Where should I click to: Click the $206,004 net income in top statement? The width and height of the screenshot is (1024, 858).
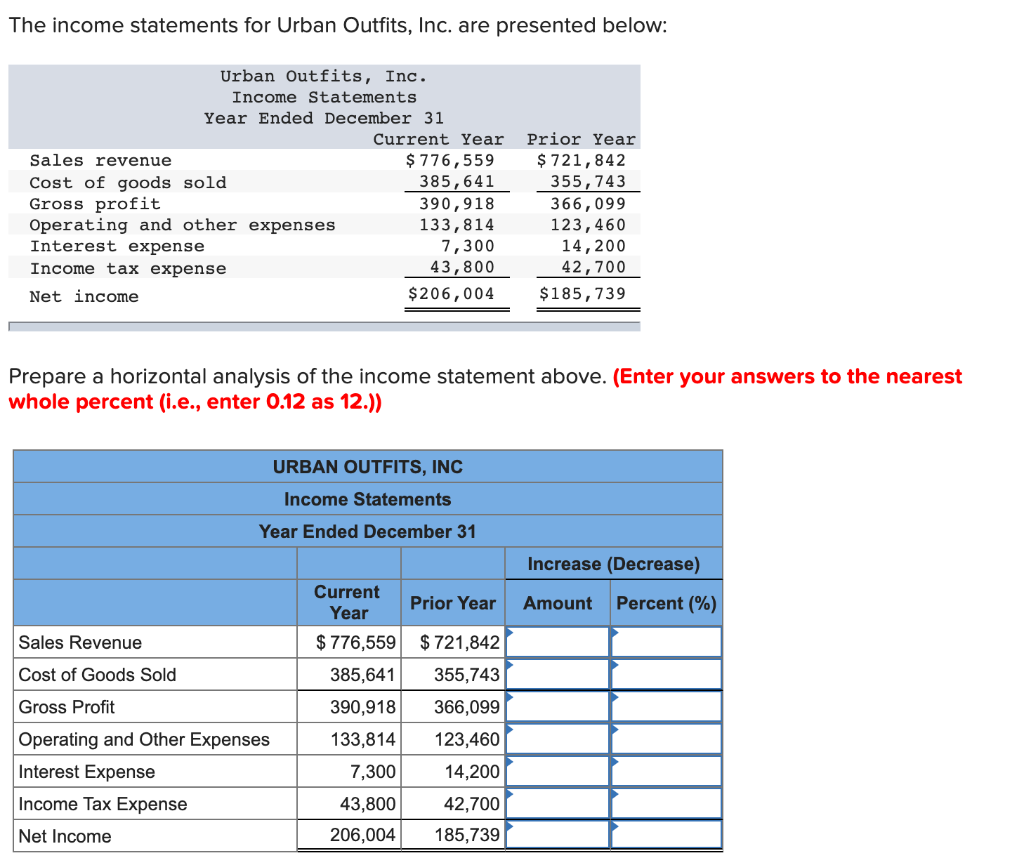click(451, 294)
